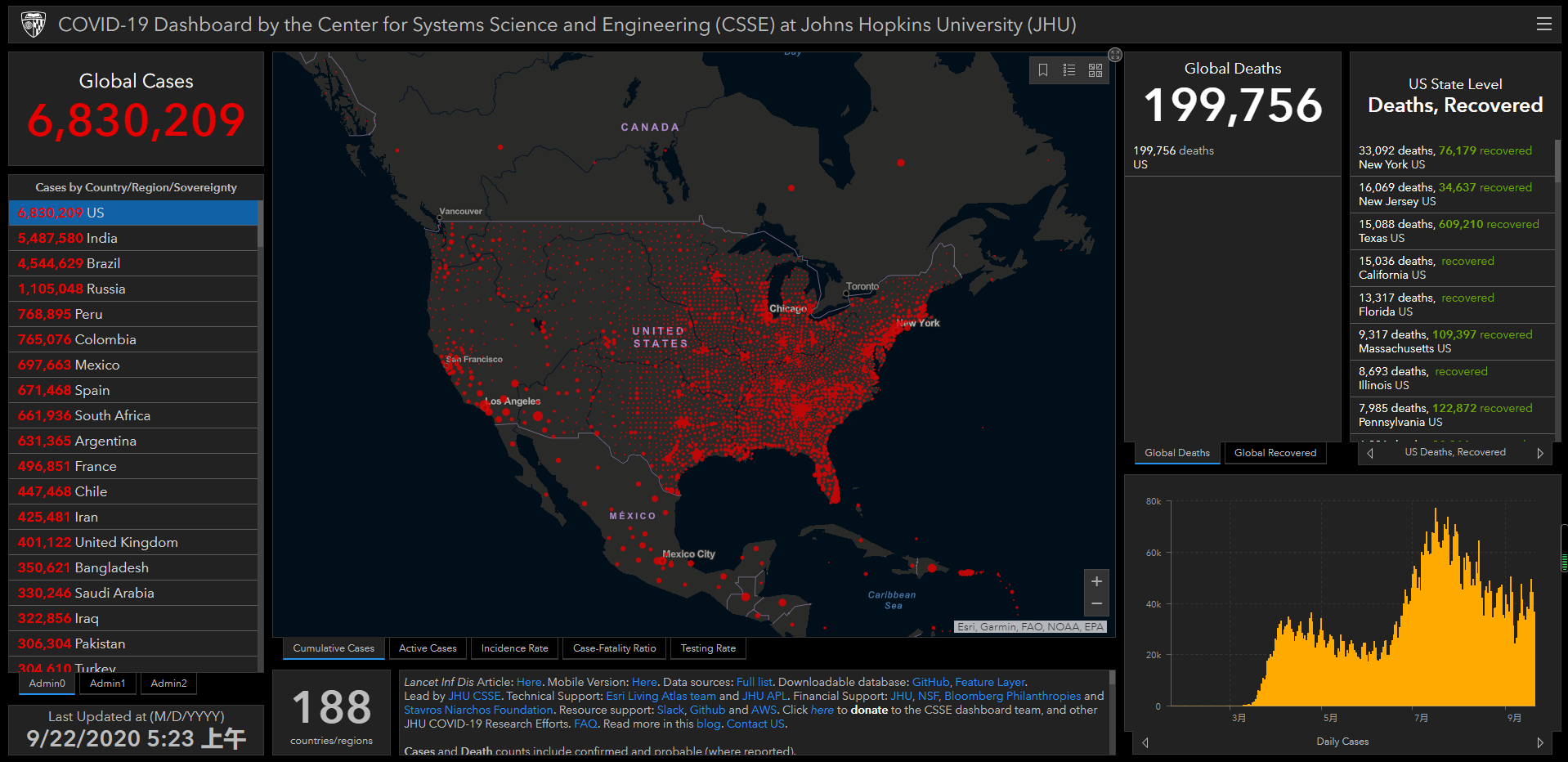
Task: Visit the JHU CSSE link
Action: click(x=474, y=696)
